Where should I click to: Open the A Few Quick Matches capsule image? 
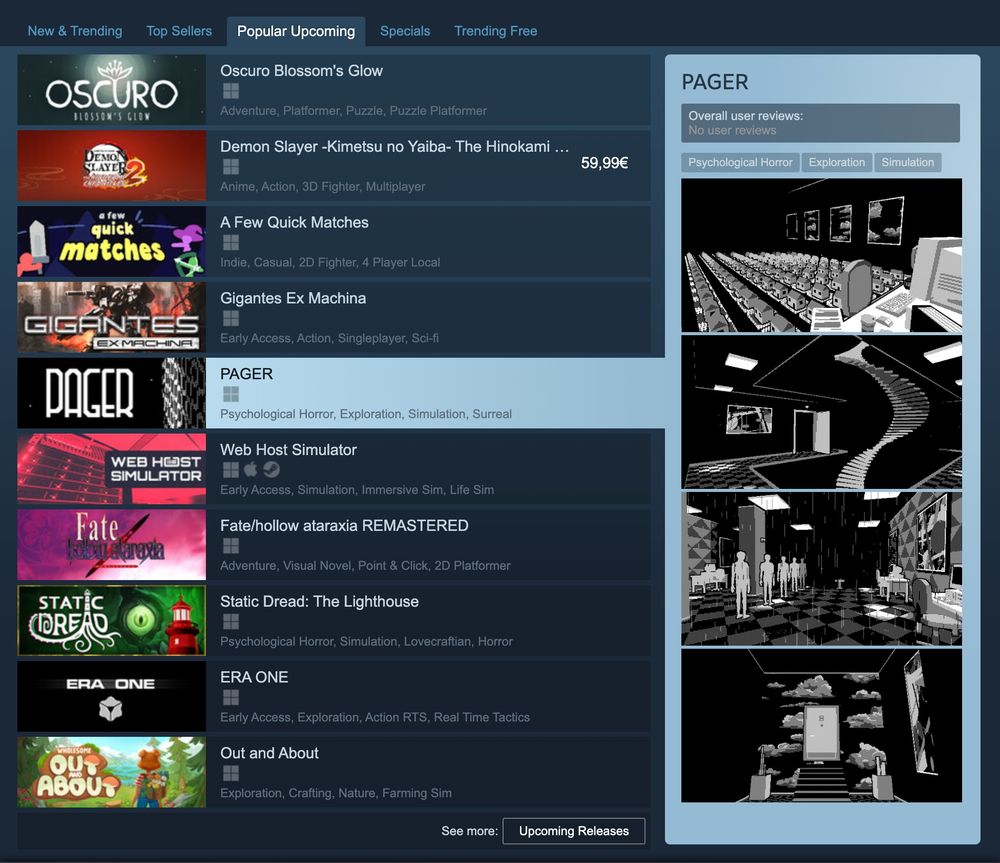[112, 242]
